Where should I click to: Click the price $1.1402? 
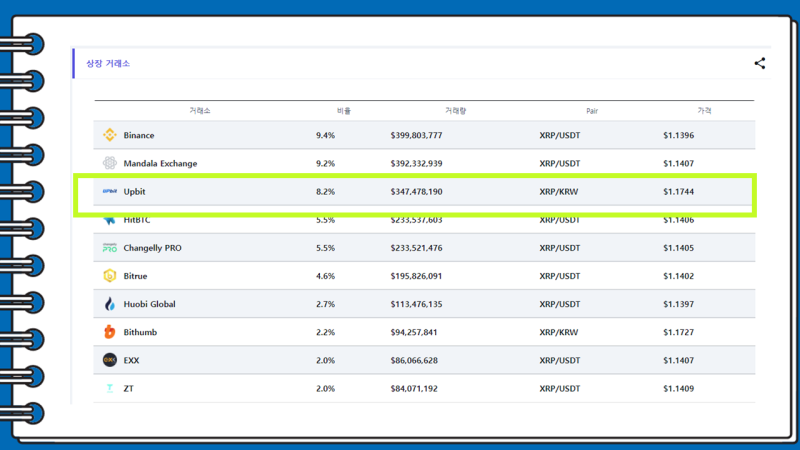679,276
